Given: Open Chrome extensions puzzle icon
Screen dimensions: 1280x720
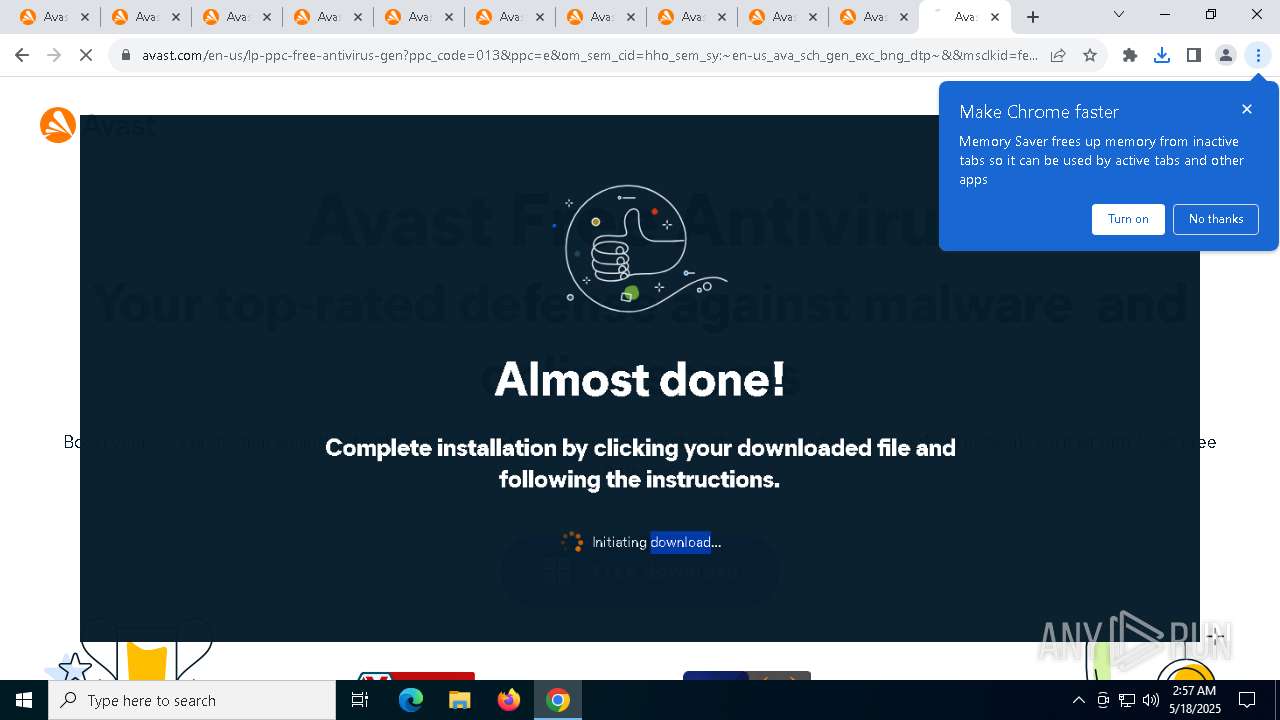Looking at the screenshot, I should [1130, 56].
